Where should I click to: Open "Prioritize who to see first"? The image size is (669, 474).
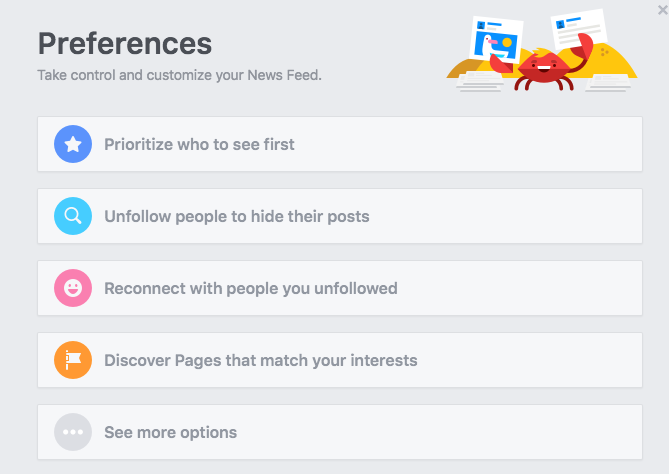[199, 144]
